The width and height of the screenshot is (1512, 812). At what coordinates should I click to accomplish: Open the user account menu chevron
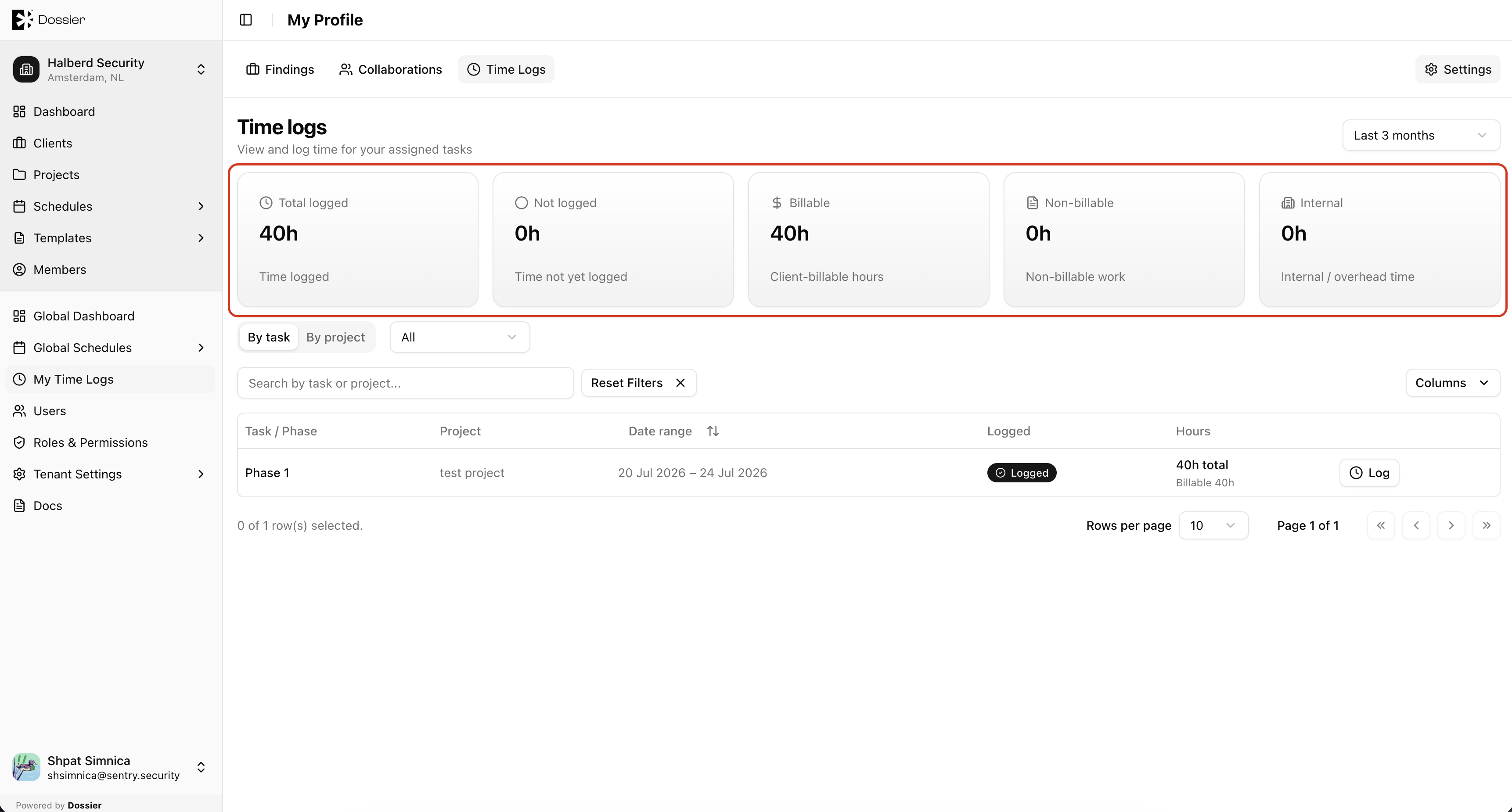[x=201, y=767]
